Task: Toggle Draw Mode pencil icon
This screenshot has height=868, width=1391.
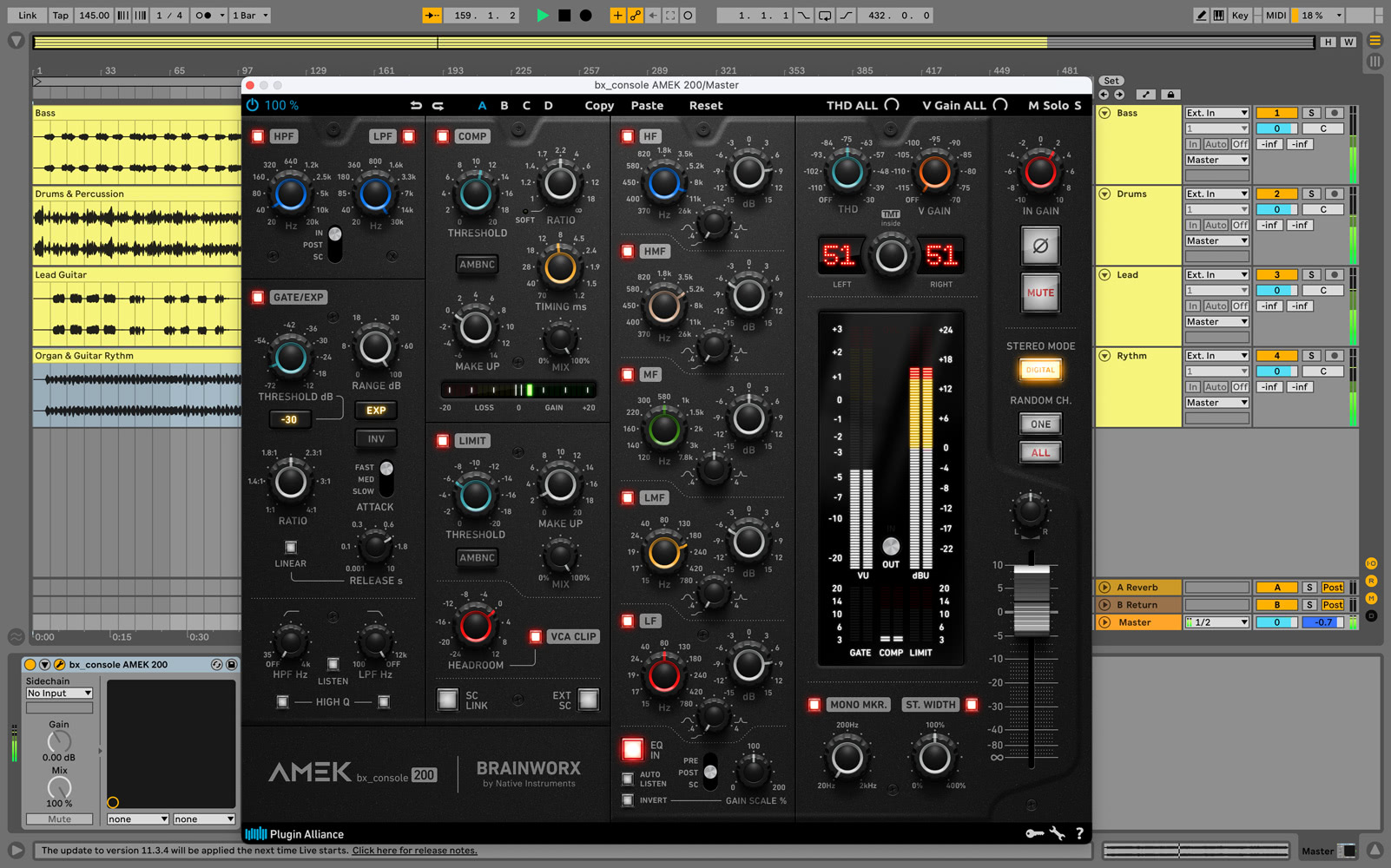Action: point(1201,15)
